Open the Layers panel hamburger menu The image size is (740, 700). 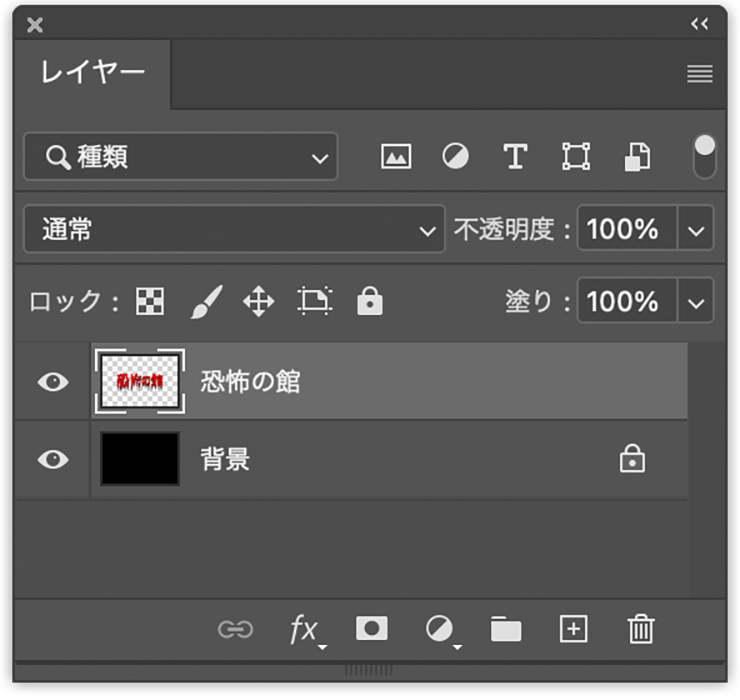click(x=699, y=74)
